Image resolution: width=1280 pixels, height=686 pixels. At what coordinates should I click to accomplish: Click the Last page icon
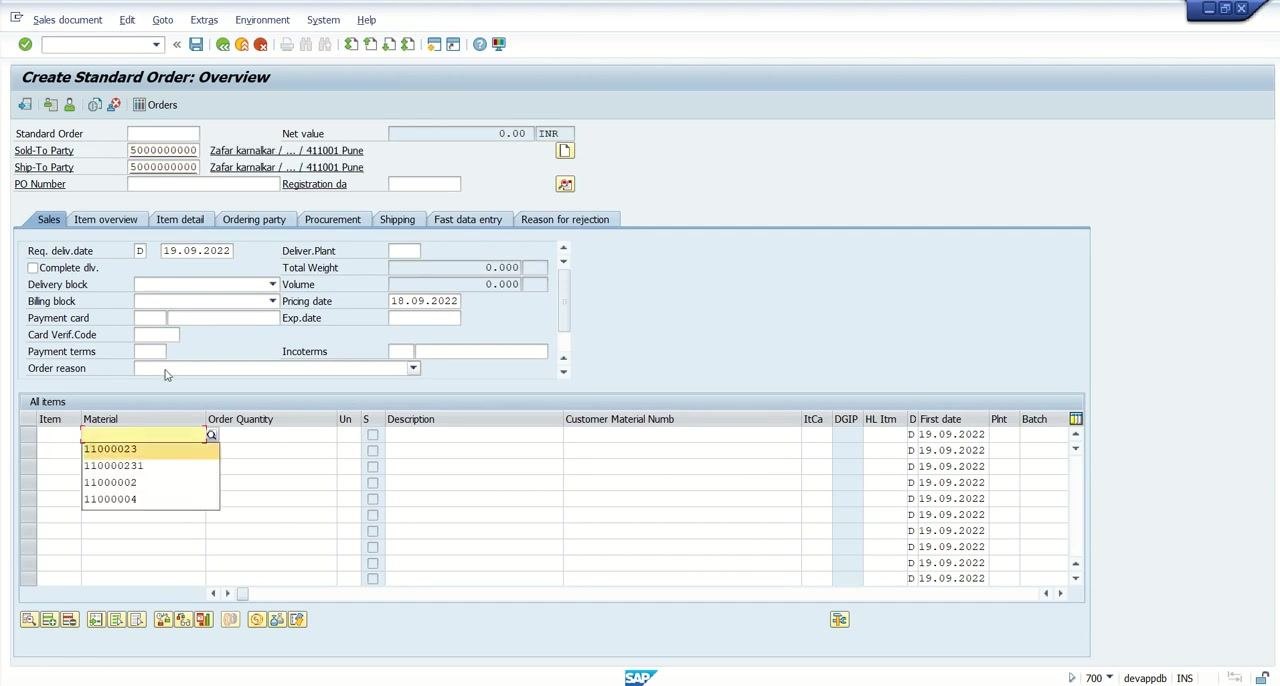click(x=408, y=44)
